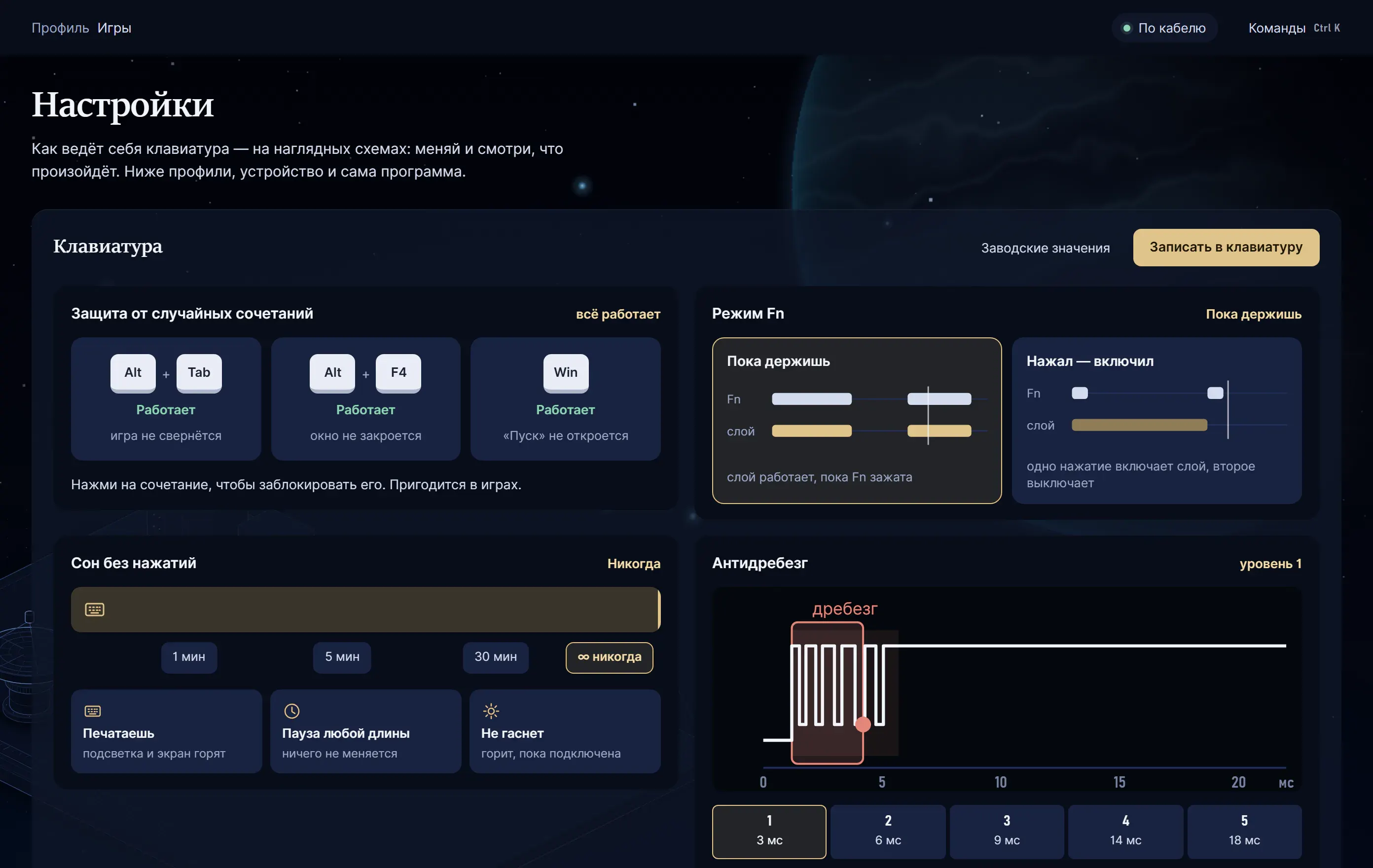Click green connection dot near По кабелю

pos(1126,28)
